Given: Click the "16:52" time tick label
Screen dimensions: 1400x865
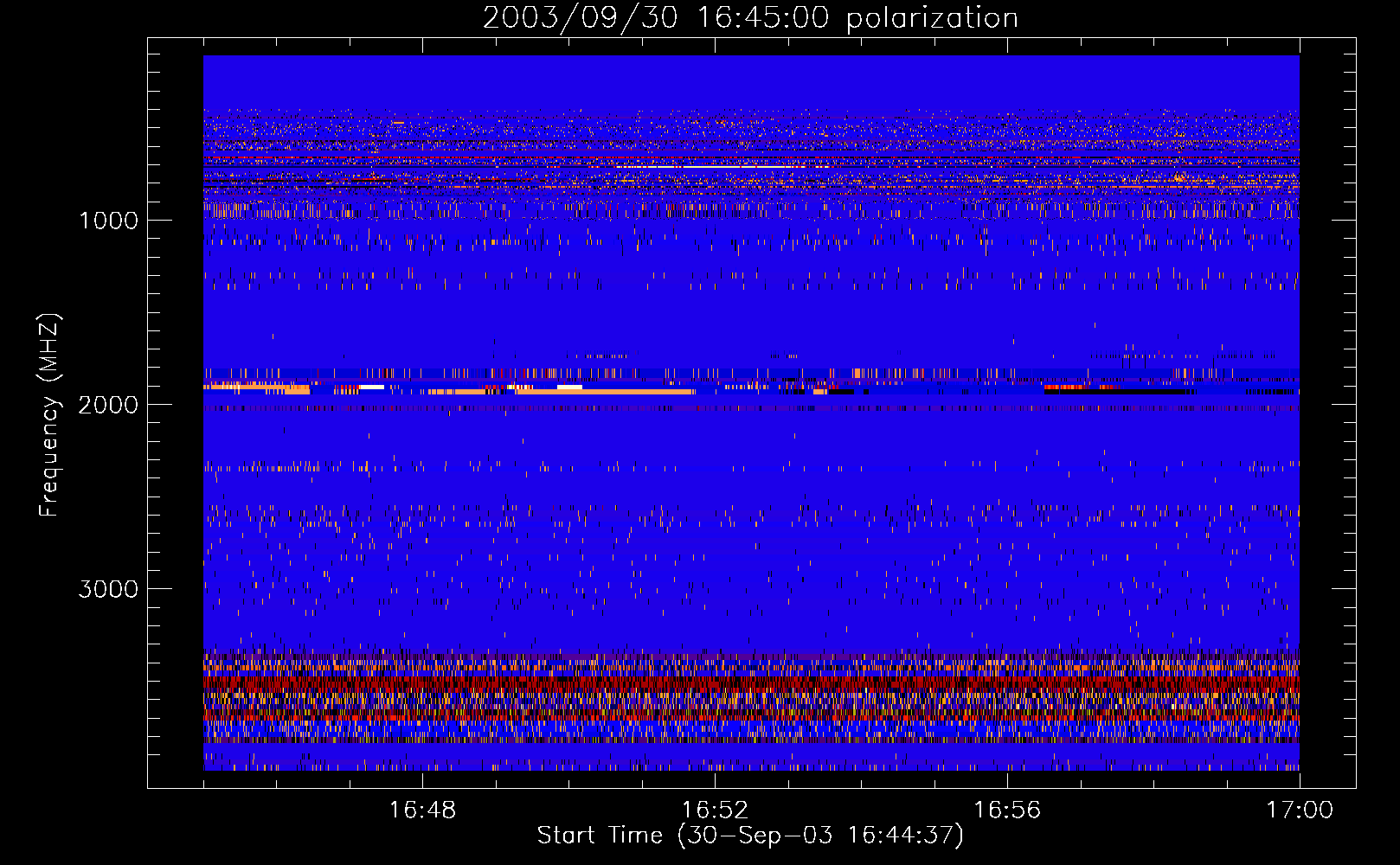Looking at the screenshot, I should pyautogui.click(x=715, y=811).
